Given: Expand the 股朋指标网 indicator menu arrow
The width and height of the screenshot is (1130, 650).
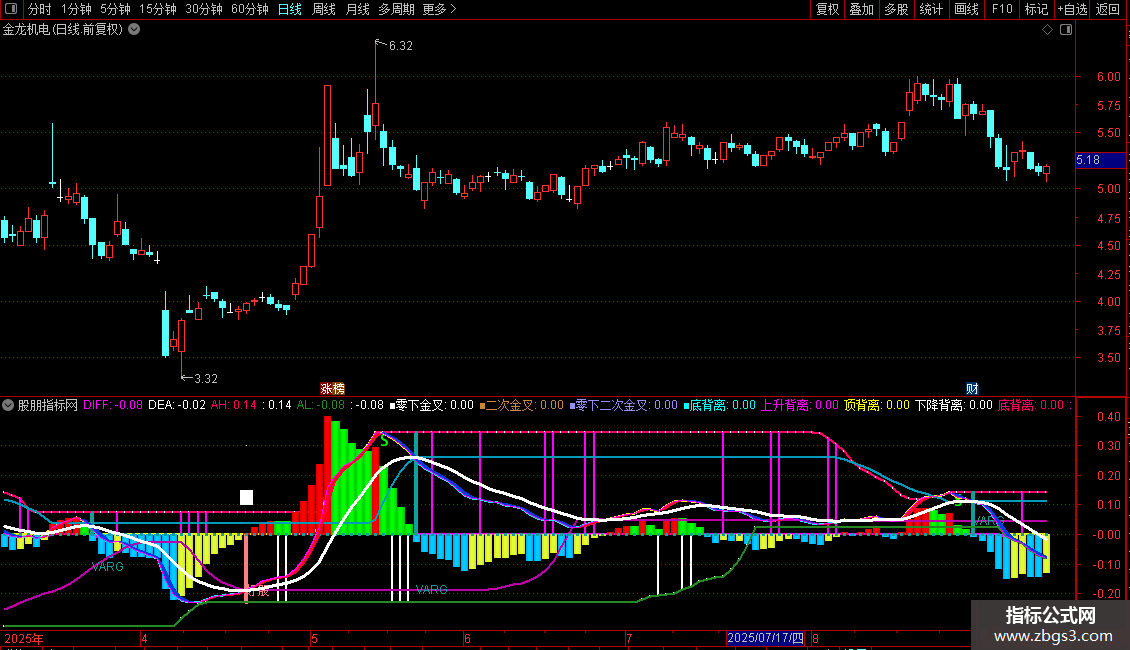Looking at the screenshot, I should click(x=8, y=405).
